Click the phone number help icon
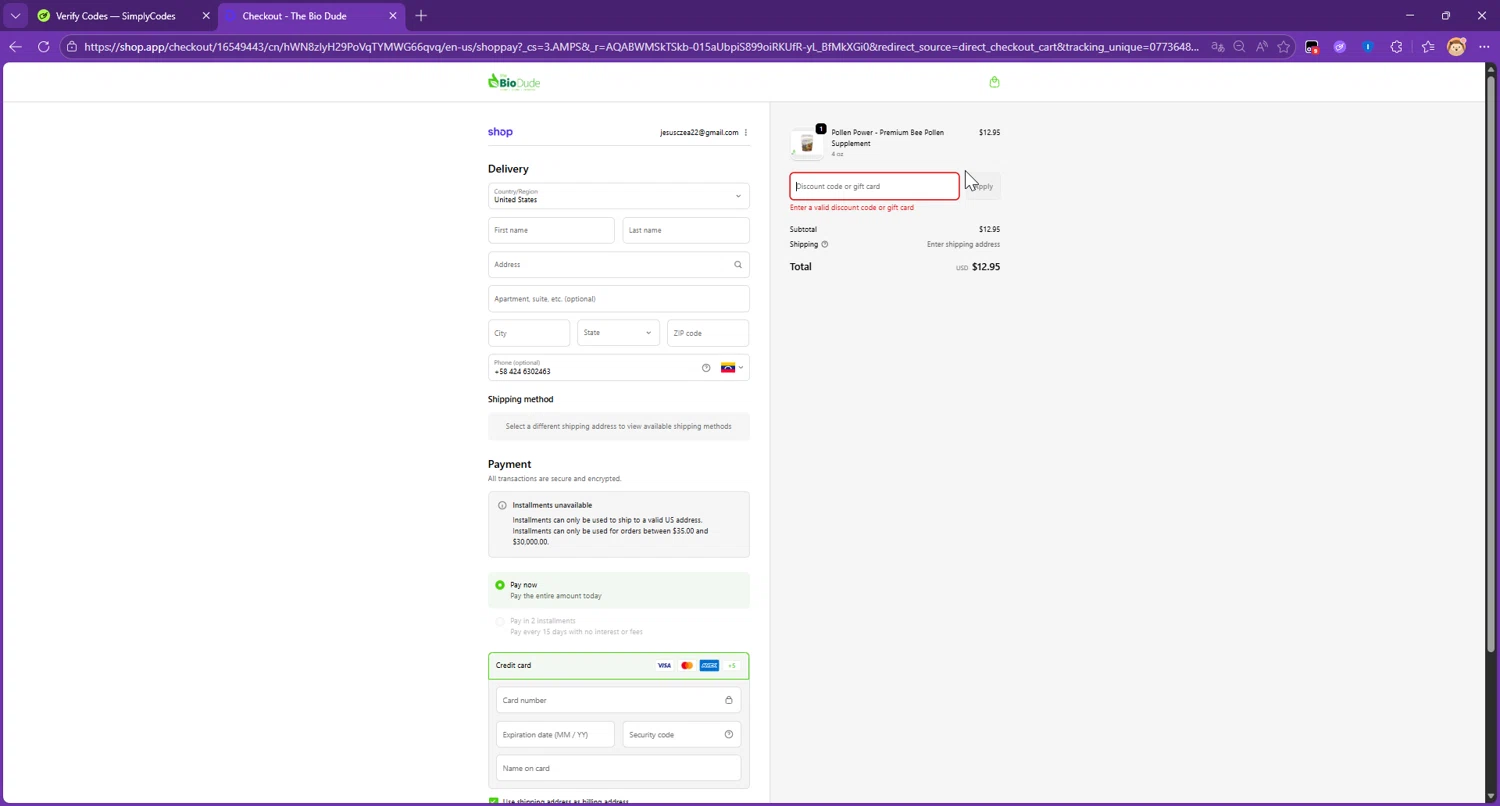This screenshot has height=806, width=1500. [x=706, y=368]
